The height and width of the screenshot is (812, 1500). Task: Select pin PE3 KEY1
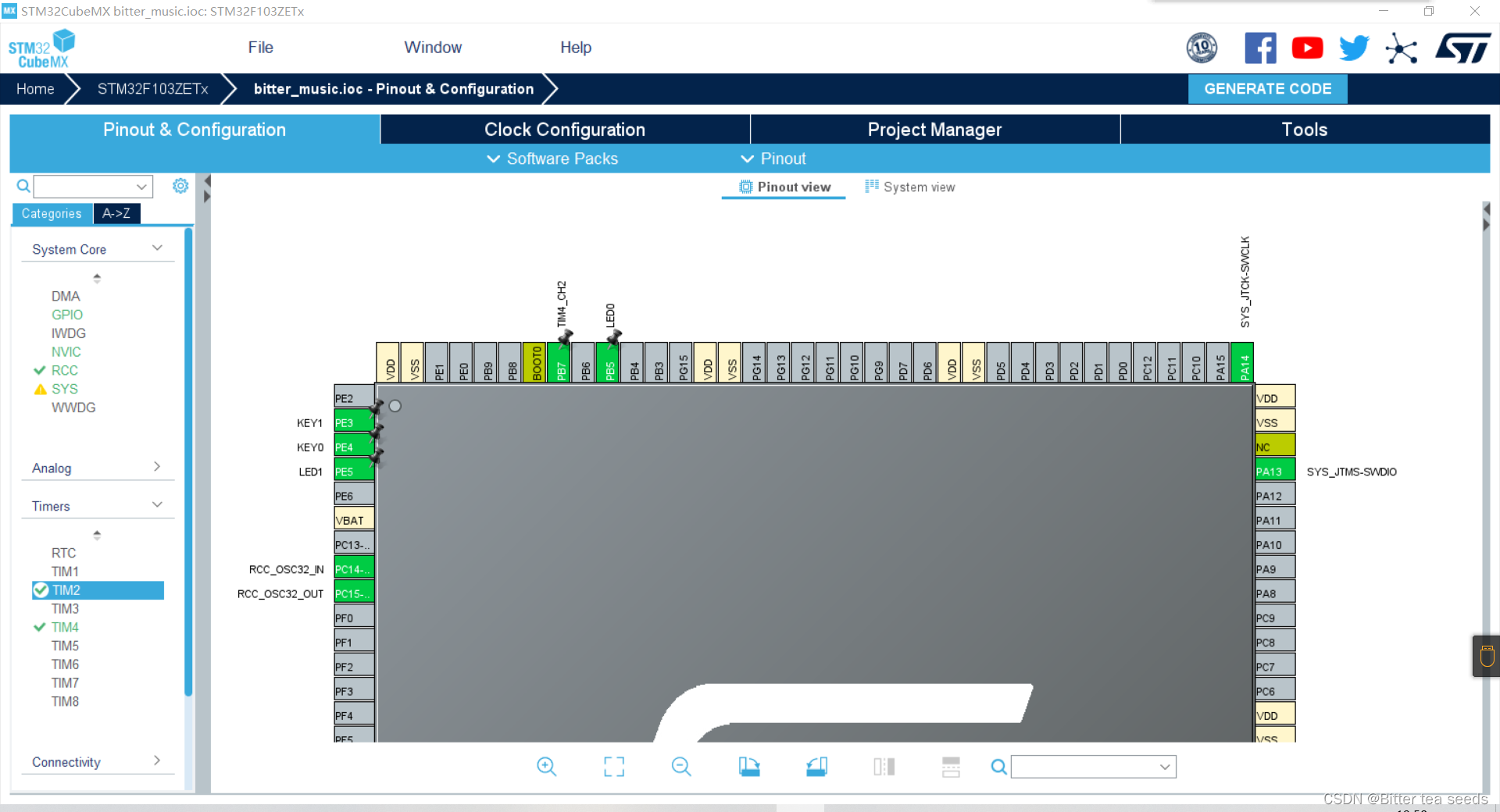pyautogui.click(x=354, y=422)
